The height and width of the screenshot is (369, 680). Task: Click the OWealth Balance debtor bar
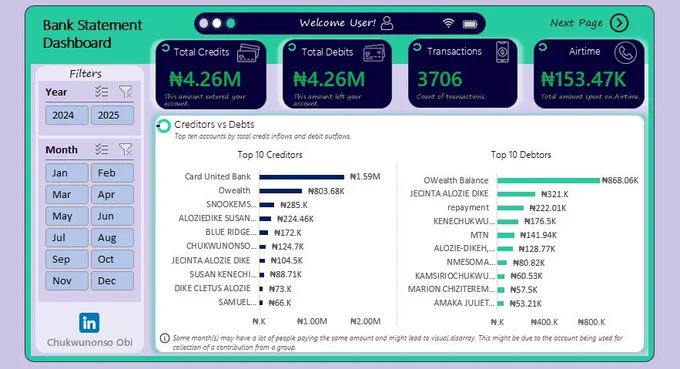point(548,180)
